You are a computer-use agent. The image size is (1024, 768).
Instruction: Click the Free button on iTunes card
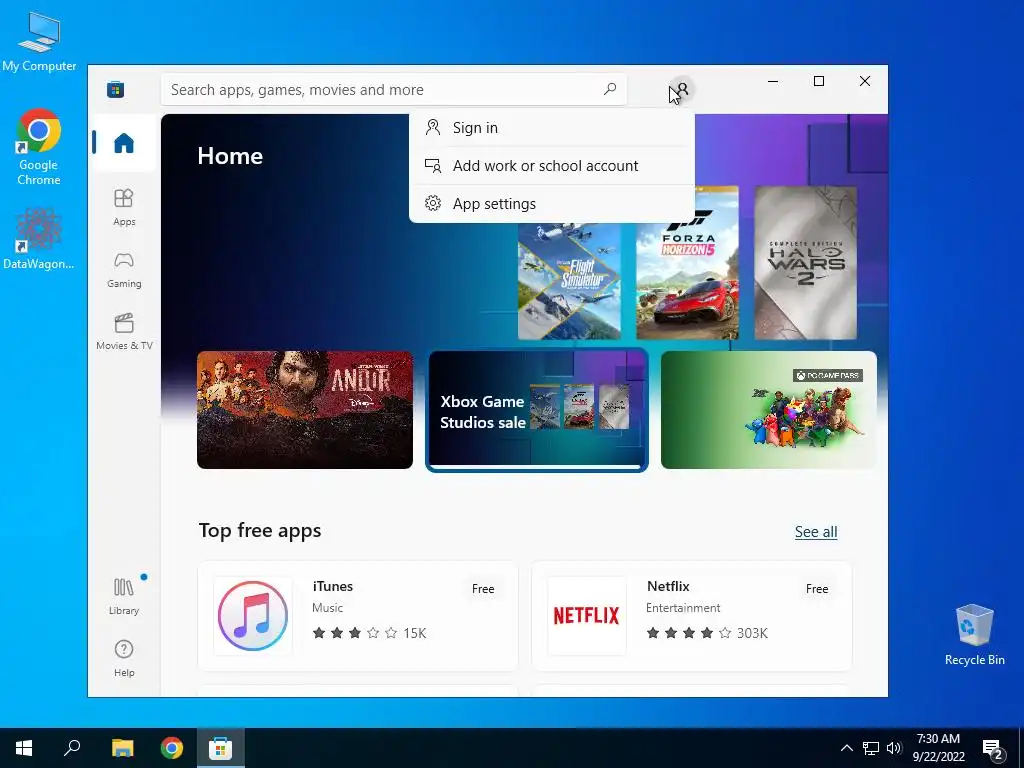coord(483,589)
